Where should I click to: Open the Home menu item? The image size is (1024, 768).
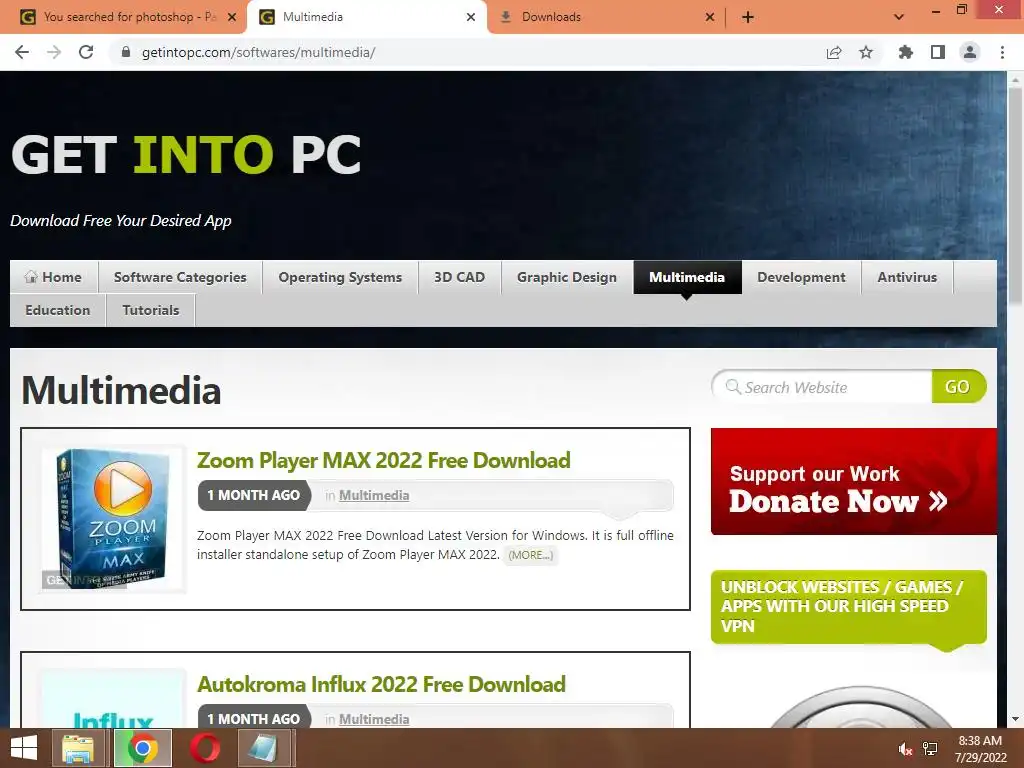[x=54, y=277]
